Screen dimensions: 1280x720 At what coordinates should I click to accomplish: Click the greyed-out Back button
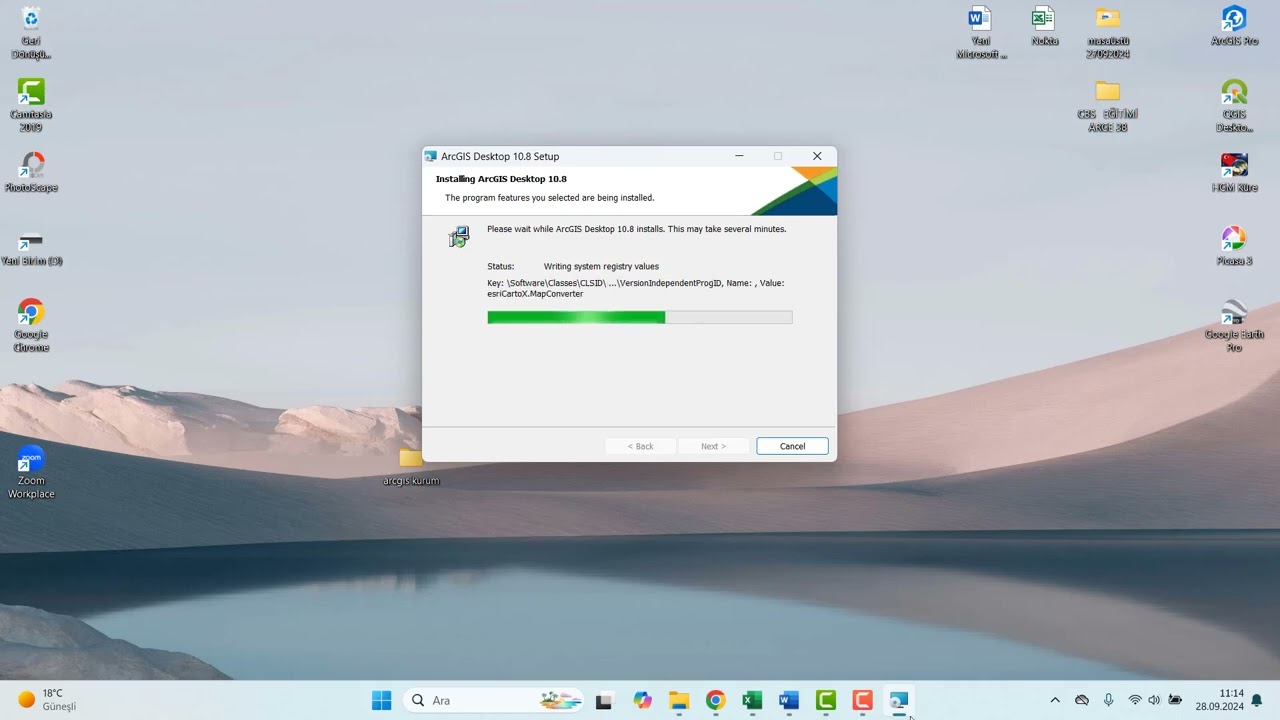640,446
